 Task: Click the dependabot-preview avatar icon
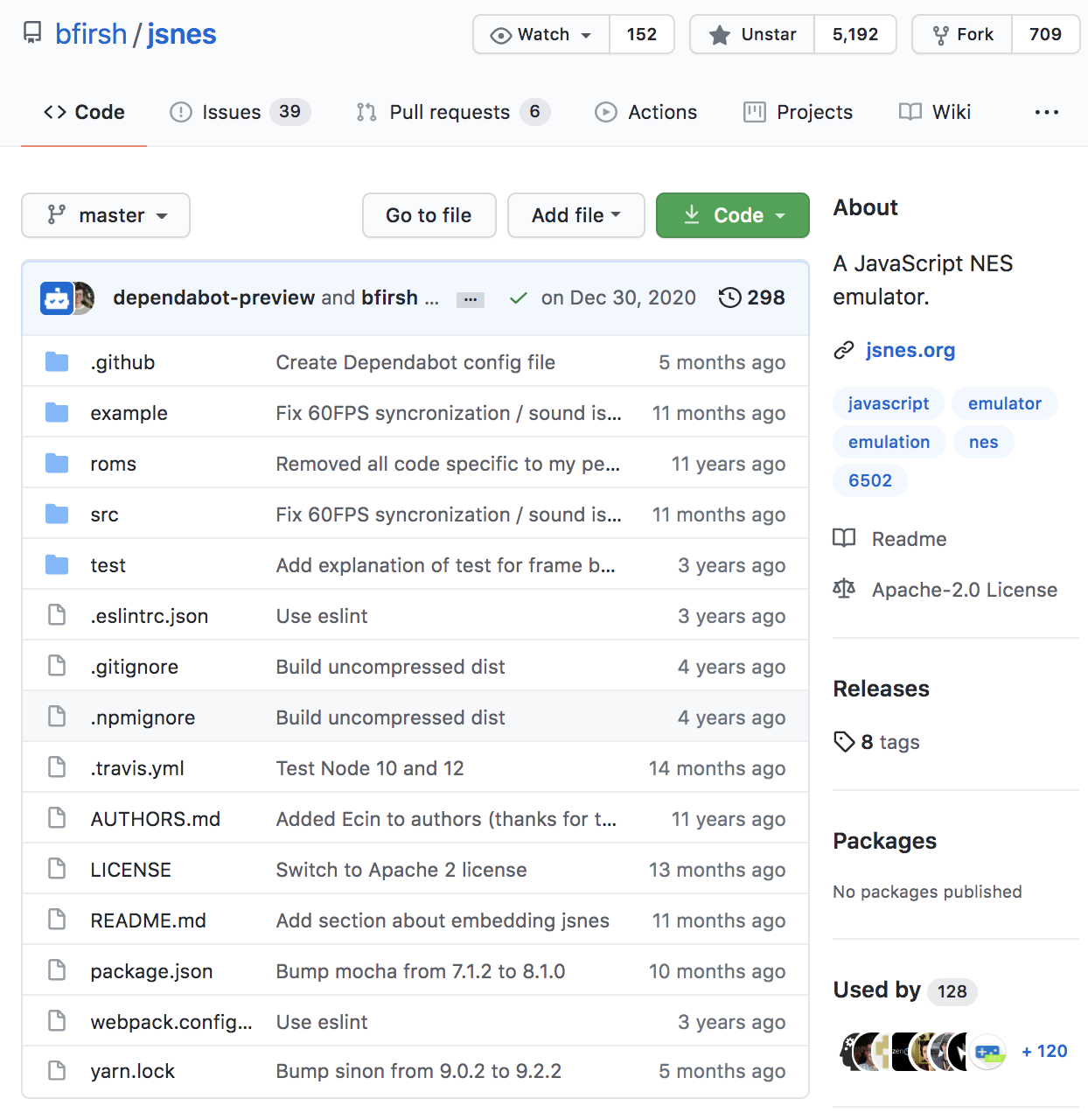57,298
